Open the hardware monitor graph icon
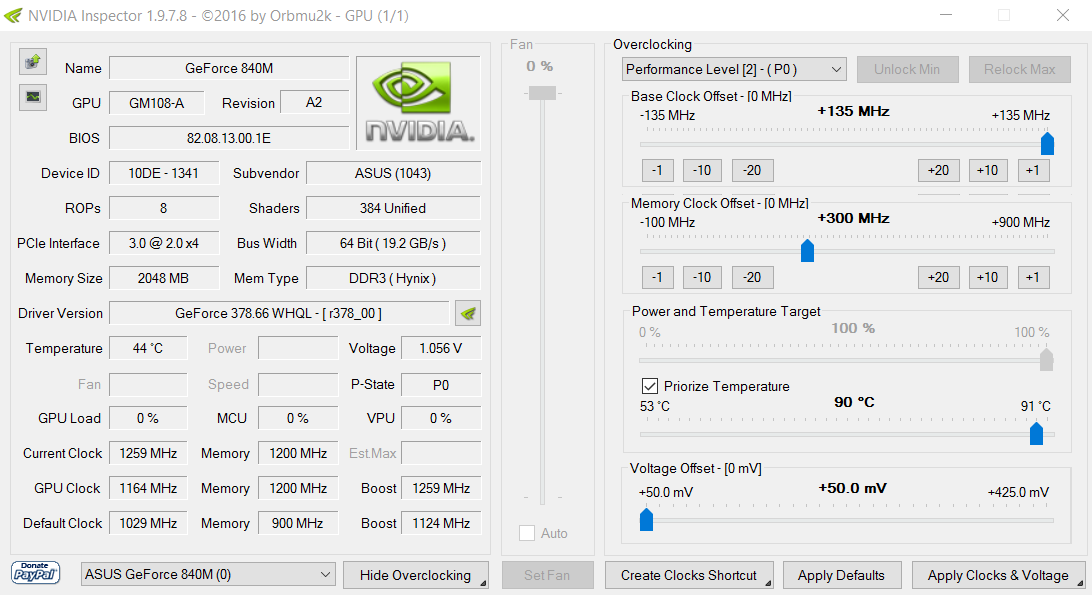 [33, 97]
